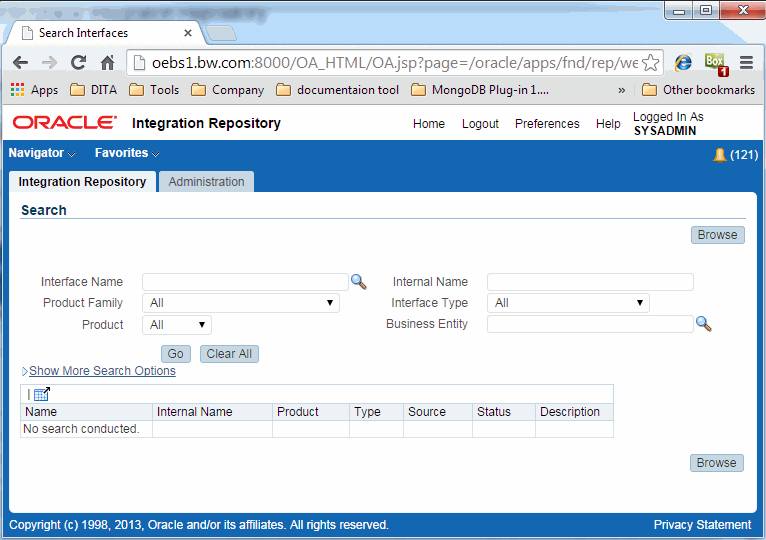
Task: Open the Privacy Statement link
Action: pyautogui.click(x=702, y=525)
